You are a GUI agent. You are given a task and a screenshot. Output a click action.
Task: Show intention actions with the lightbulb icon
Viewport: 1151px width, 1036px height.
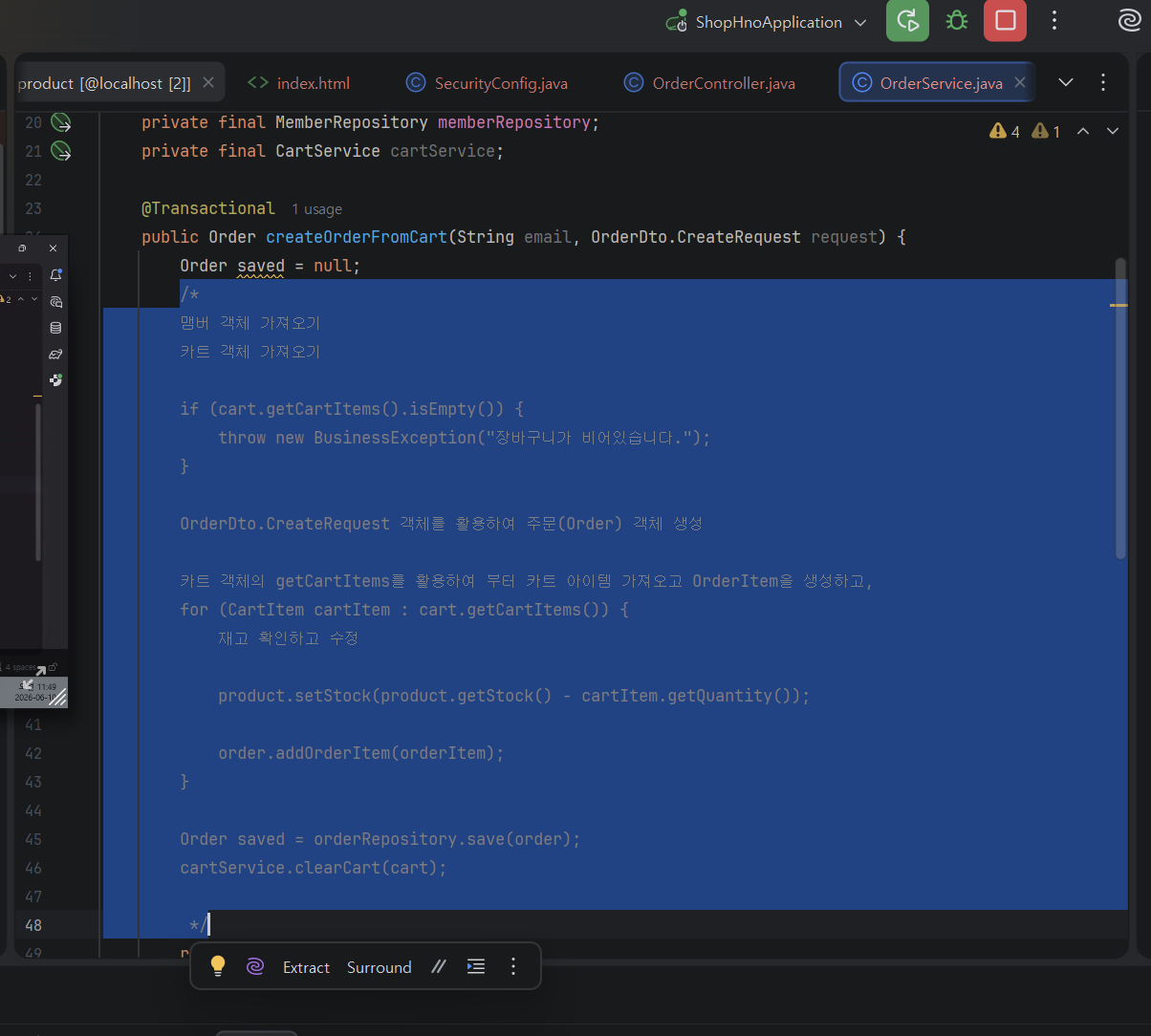[x=218, y=966]
